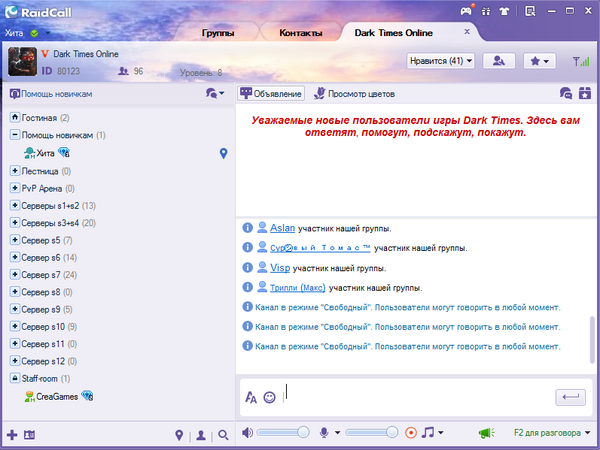Select the Сервер s11 channel
The width and height of the screenshot is (600, 450).
49,344
